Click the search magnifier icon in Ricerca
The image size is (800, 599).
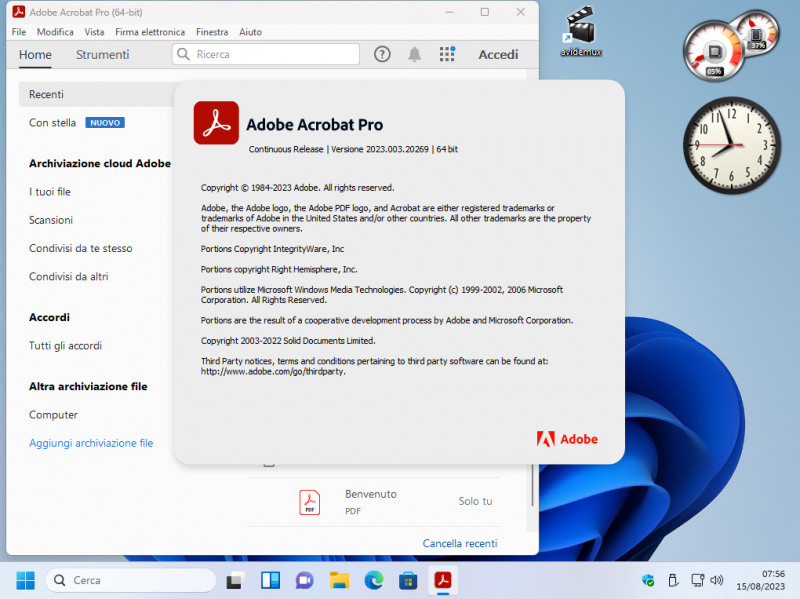pyautogui.click(x=184, y=54)
